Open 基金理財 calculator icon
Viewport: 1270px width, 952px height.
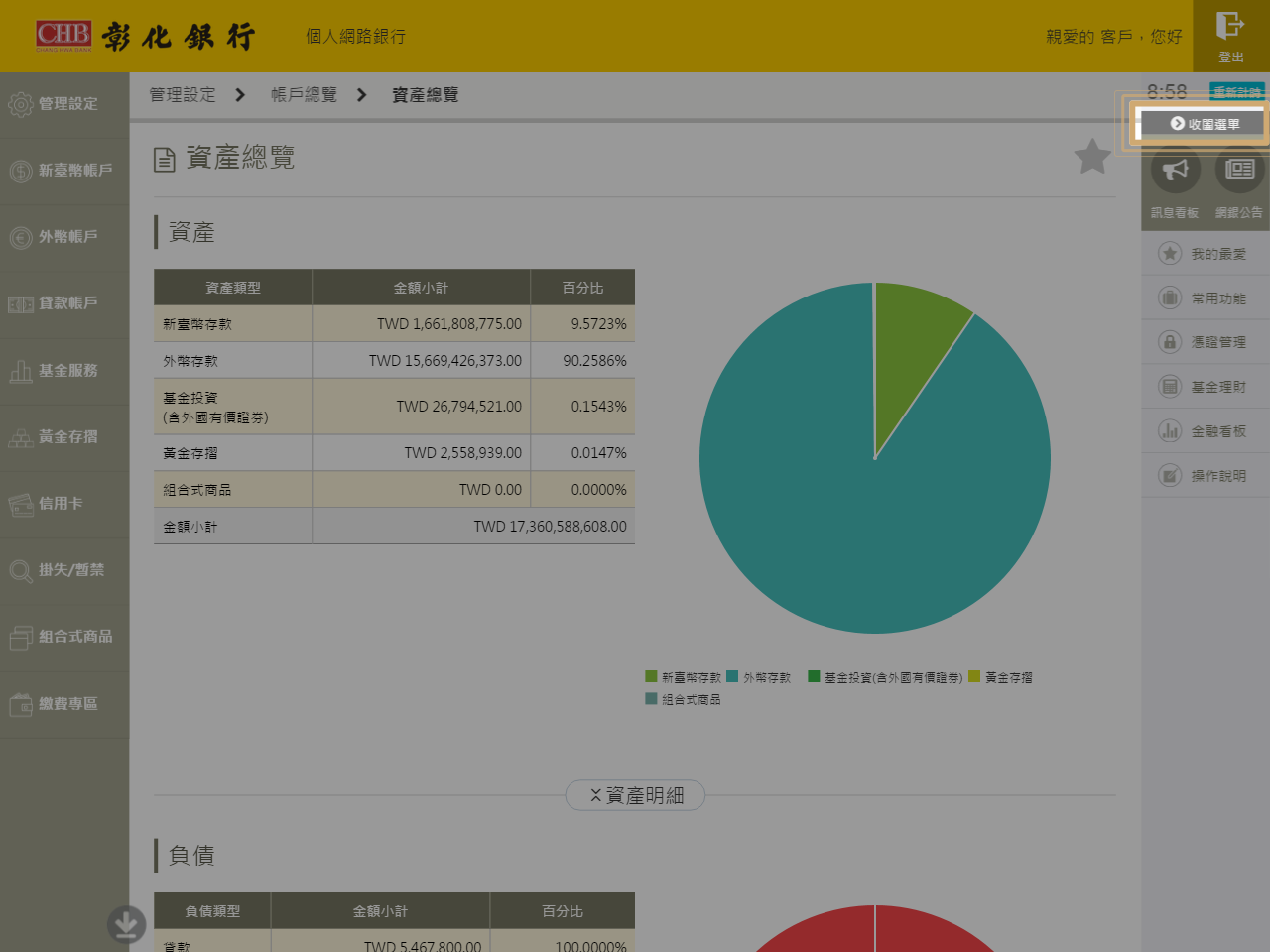[1170, 387]
